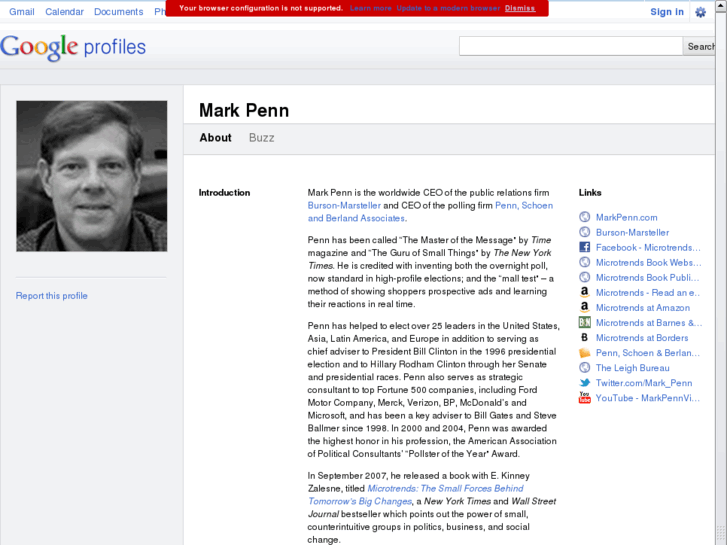Open the YouTube - MarkPennVi… link

[x=648, y=398]
